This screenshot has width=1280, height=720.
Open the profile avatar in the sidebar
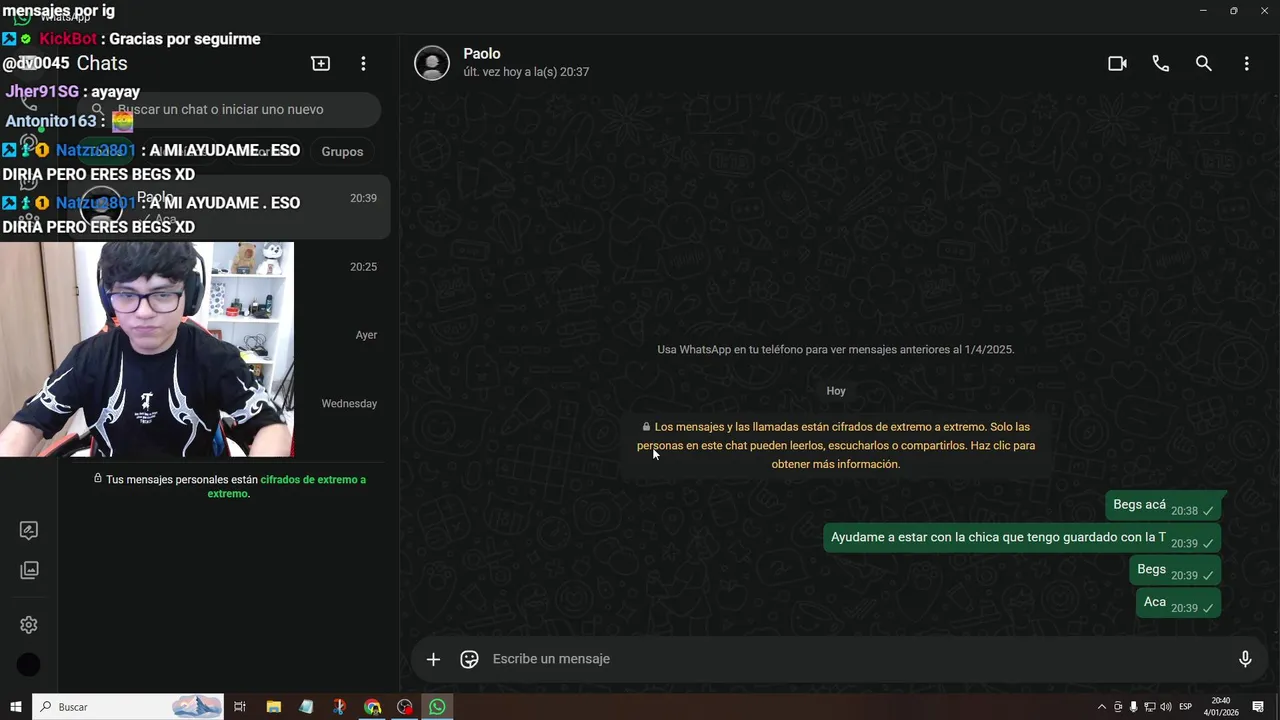pyautogui.click(x=29, y=664)
